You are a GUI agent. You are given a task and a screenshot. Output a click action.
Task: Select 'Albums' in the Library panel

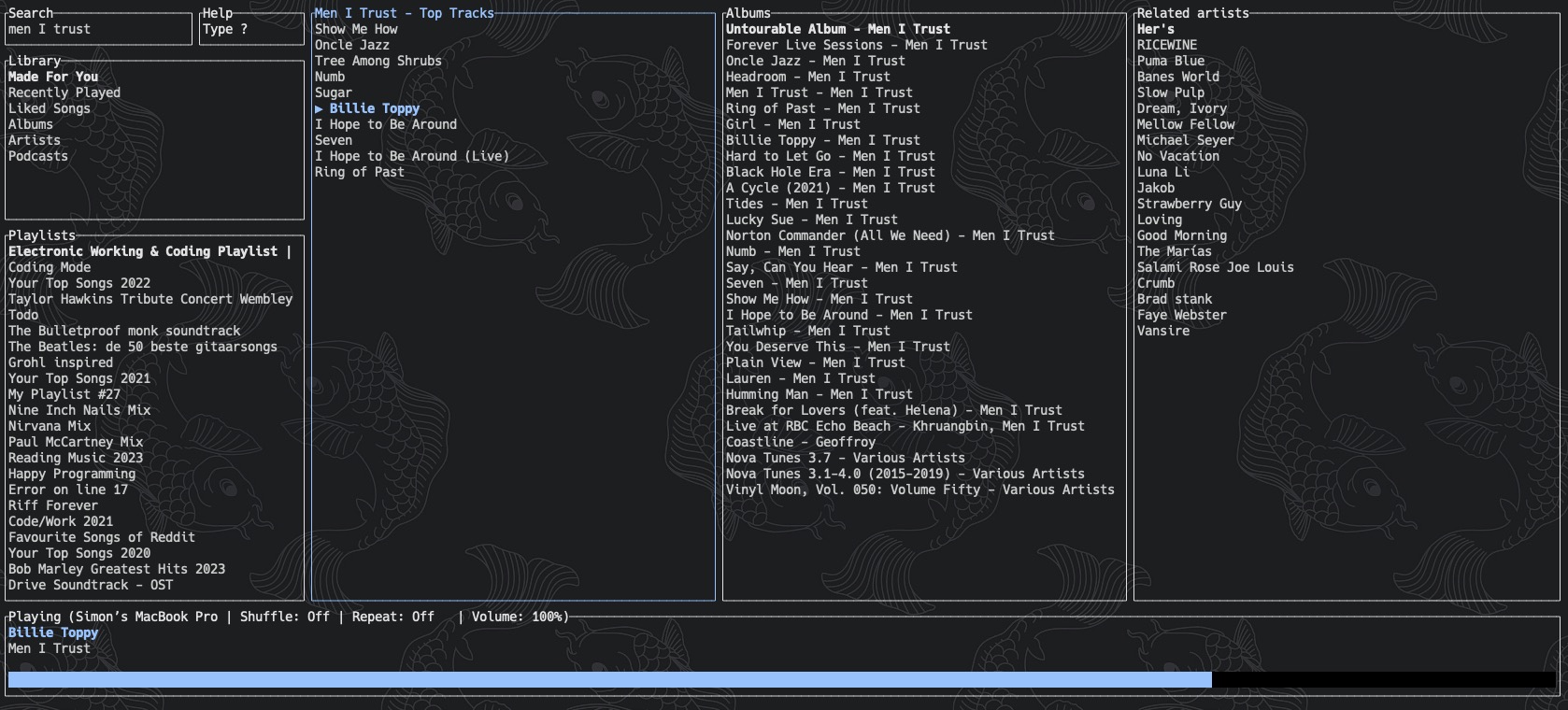pos(31,124)
